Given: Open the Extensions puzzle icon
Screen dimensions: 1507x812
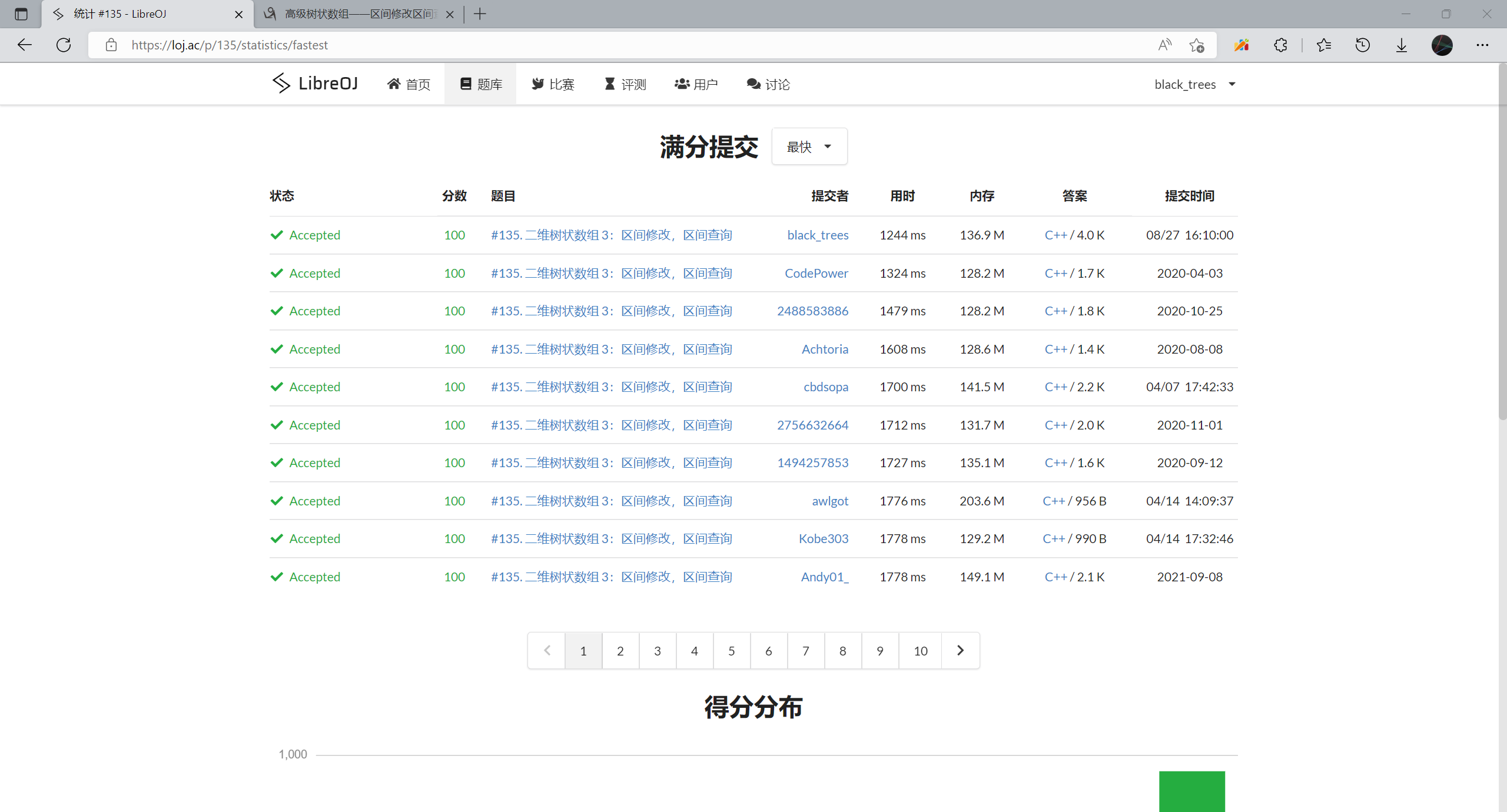Looking at the screenshot, I should tap(1280, 45).
